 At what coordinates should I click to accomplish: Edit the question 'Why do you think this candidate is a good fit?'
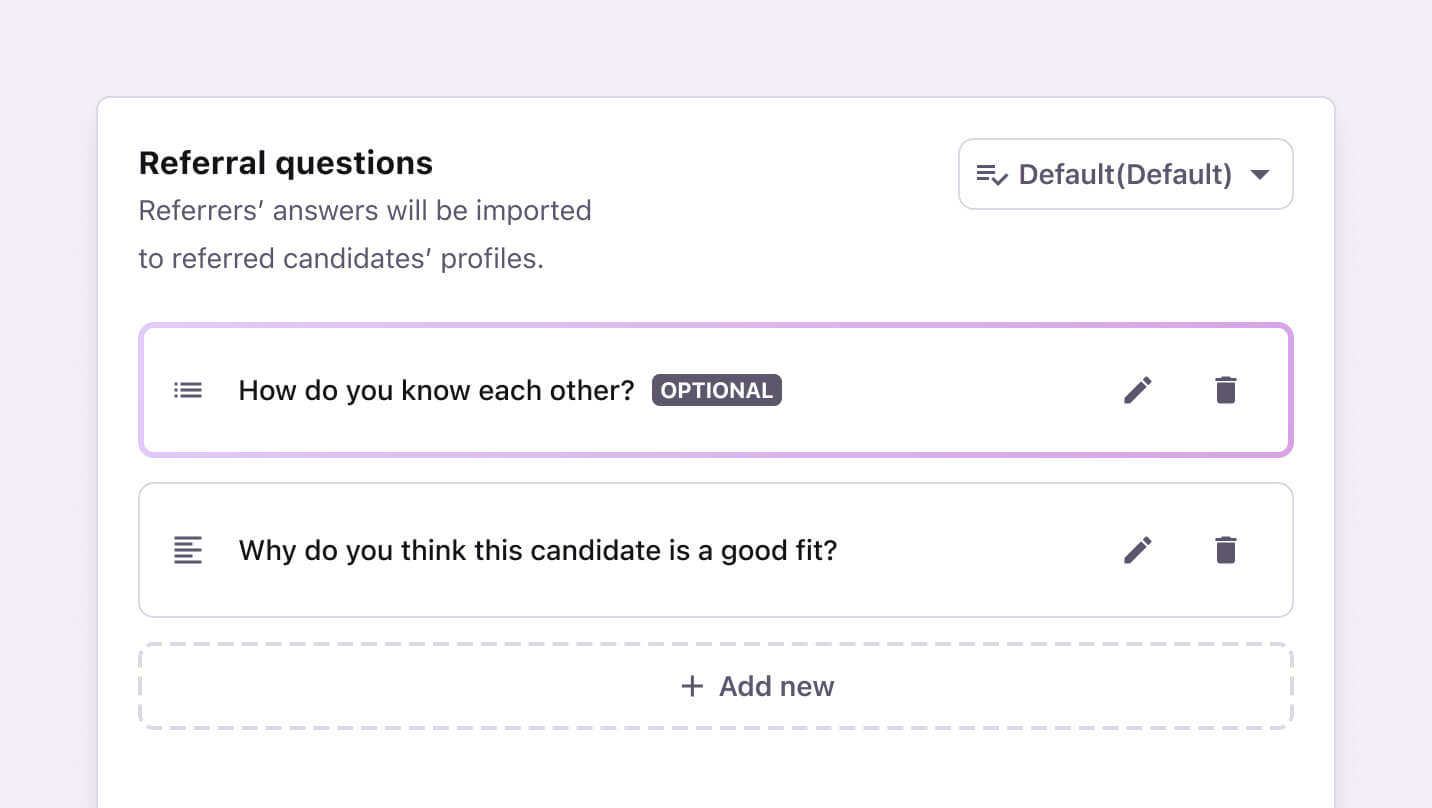click(x=1138, y=550)
